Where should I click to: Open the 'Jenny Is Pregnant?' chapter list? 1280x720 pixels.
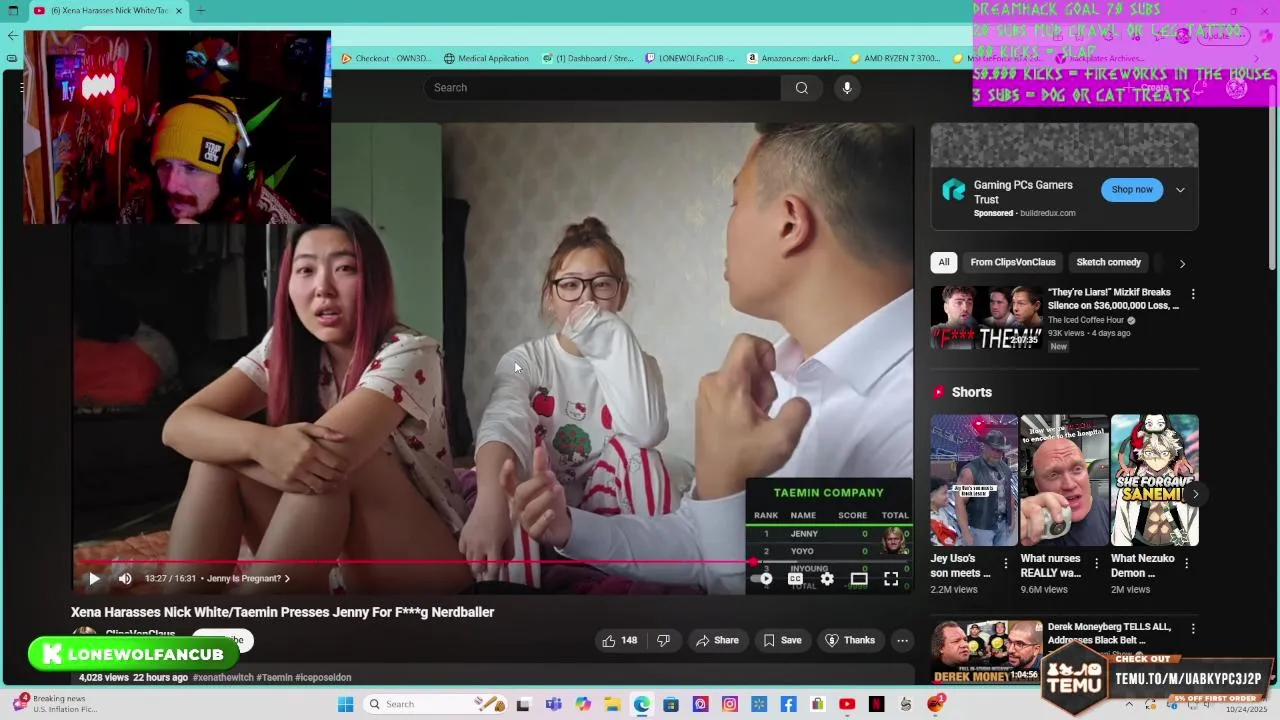click(x=248, y=578)
